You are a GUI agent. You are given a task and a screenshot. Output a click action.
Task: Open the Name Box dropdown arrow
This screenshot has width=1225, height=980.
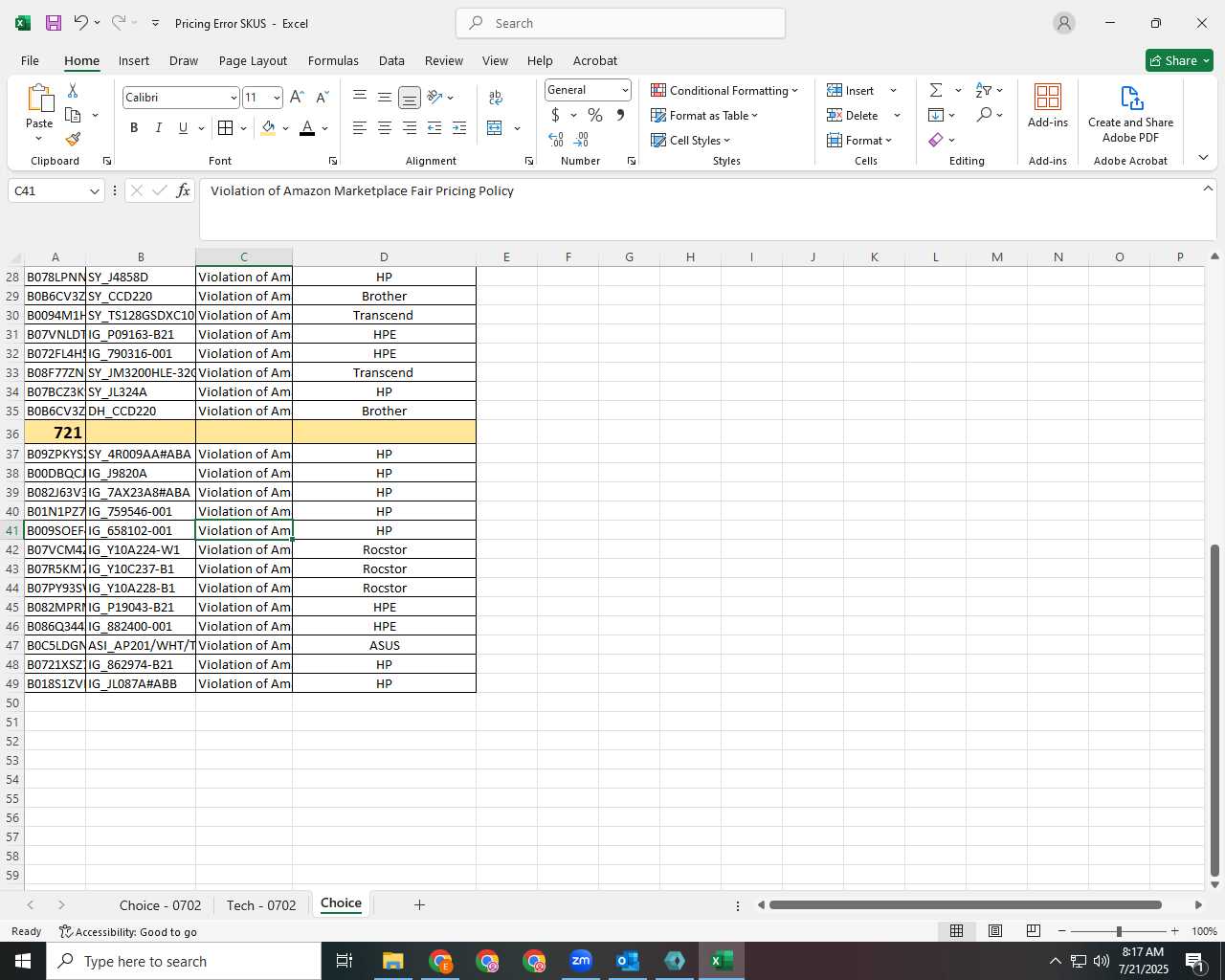pos(95,191)
